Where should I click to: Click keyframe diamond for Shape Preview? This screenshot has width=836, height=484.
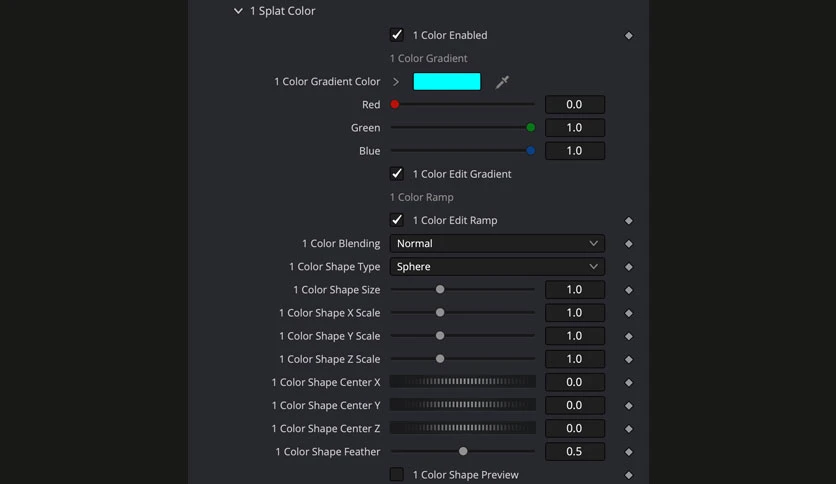[x=629, y=475]
